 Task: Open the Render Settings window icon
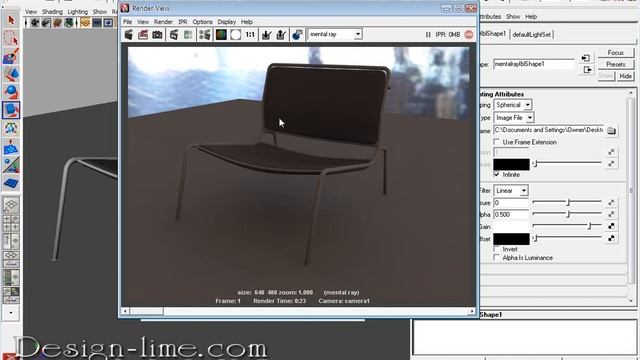(x=204, y=35)
